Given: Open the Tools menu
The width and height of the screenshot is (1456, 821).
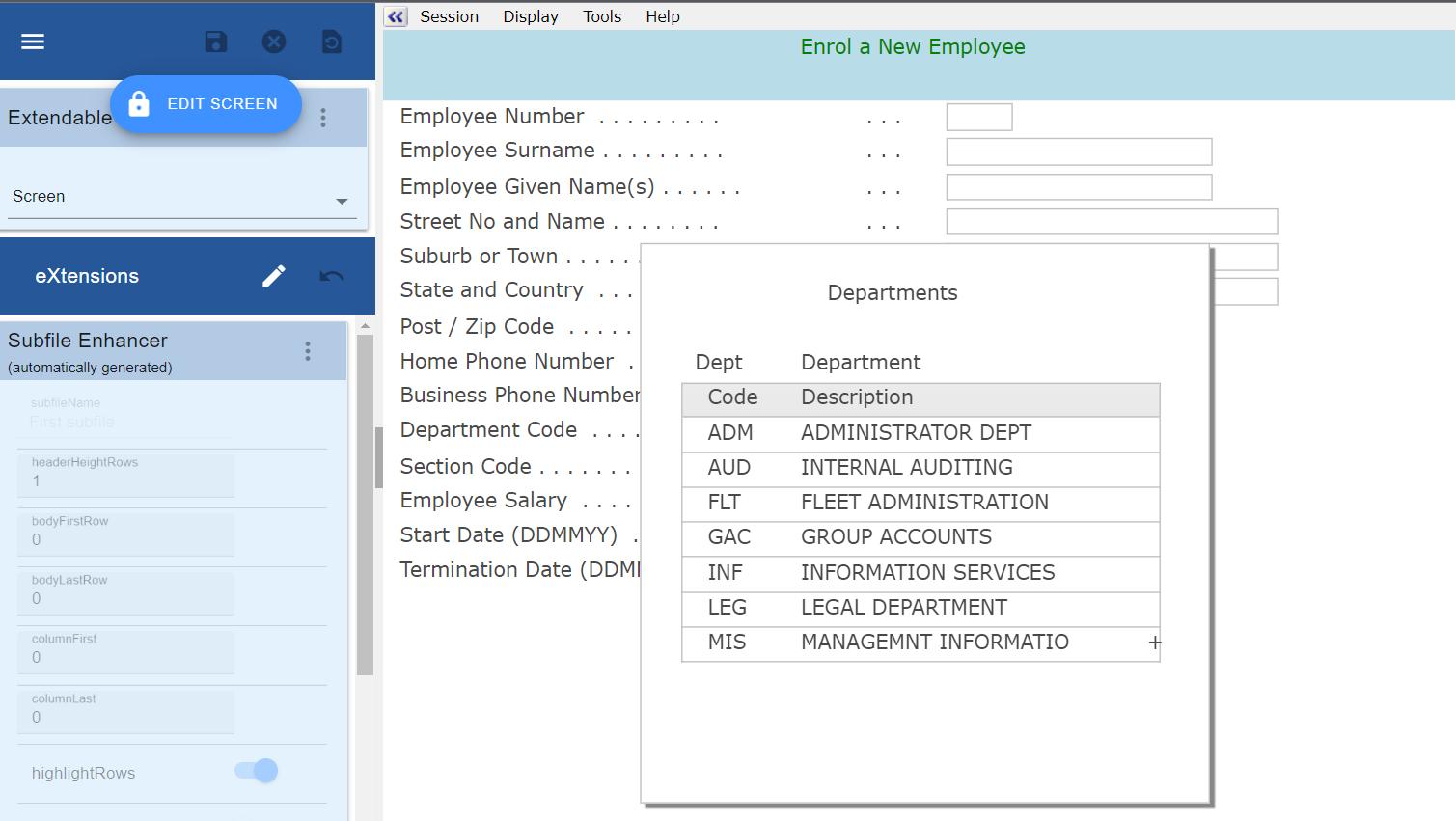Looking at the screenshot, I should click(x=601, y=16).
